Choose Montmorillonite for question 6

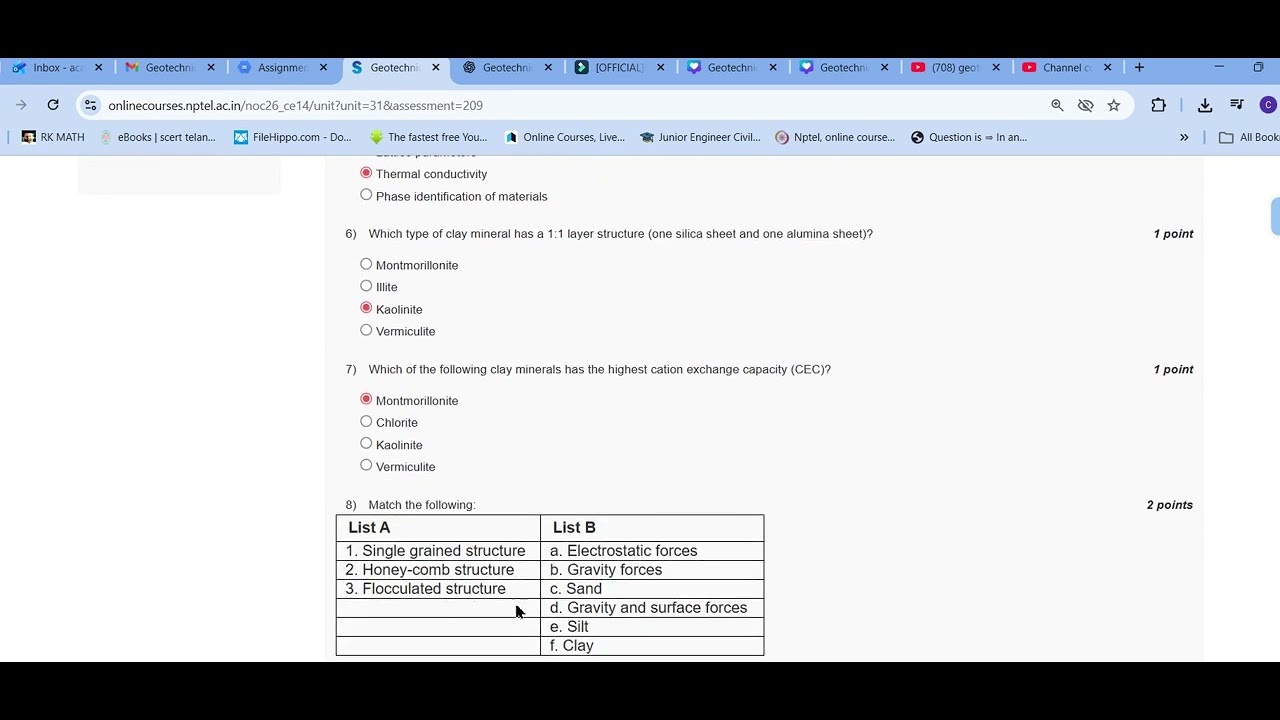[366, 264]
